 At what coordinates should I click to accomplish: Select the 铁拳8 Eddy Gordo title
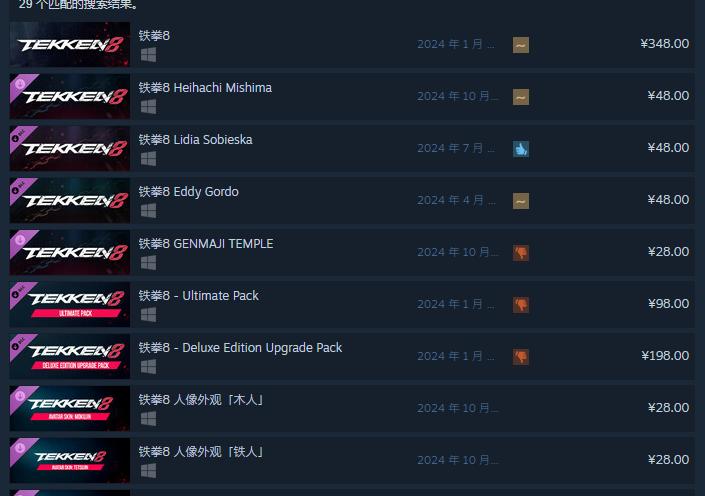(188, 192)
